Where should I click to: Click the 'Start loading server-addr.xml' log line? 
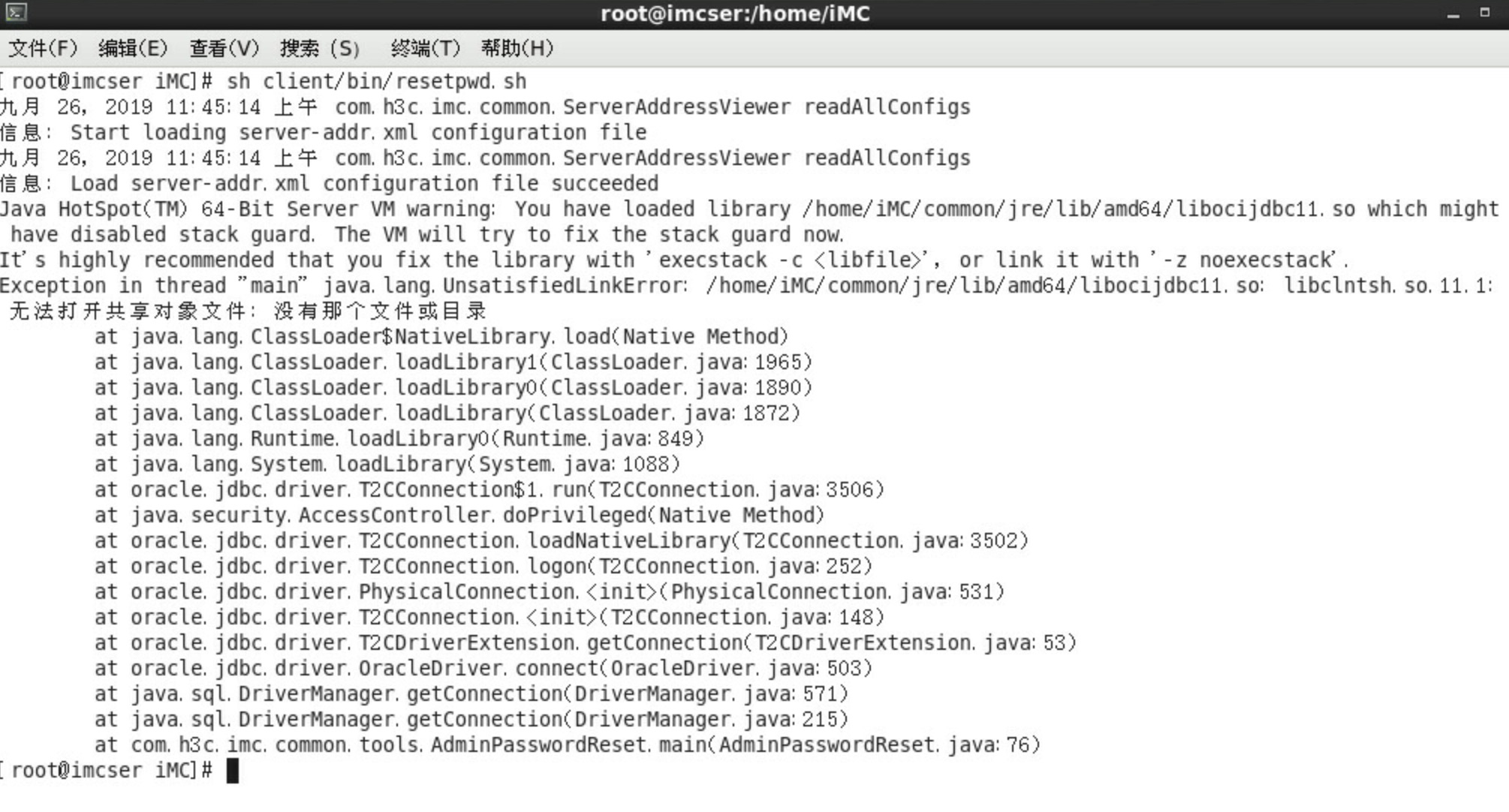(x=358, y=133)
